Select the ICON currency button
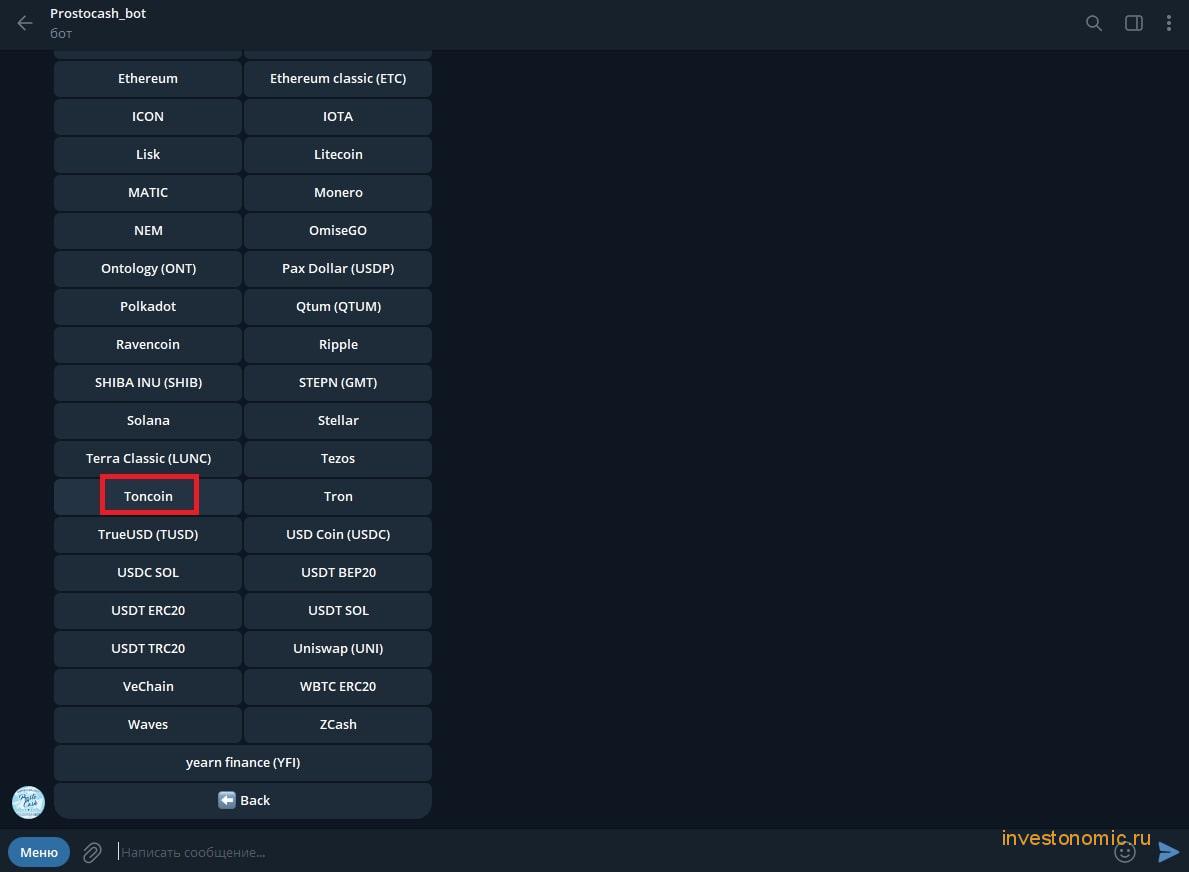This screenshot has height=872, width=1189. pyautogui.click(x=148, y=117)
